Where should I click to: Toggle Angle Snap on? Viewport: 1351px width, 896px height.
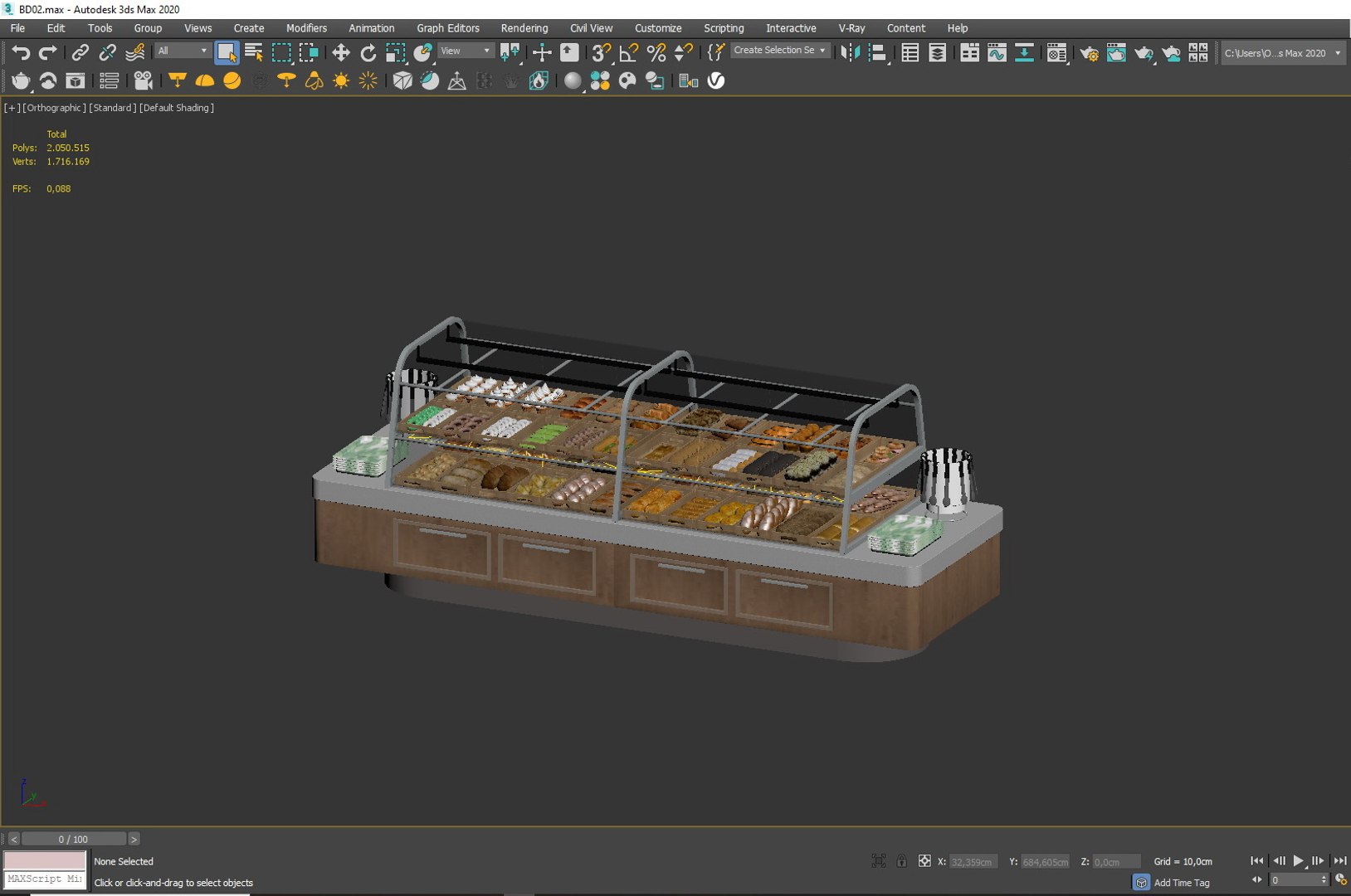click(x=628, y=53)
